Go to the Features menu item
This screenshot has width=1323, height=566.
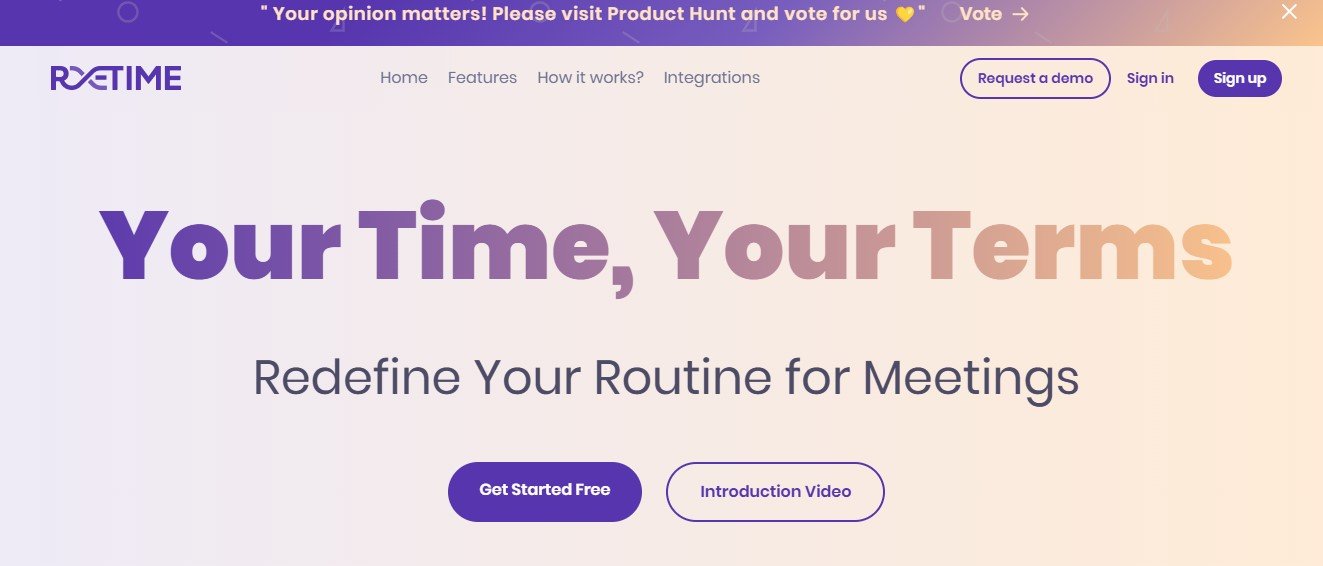482,78
